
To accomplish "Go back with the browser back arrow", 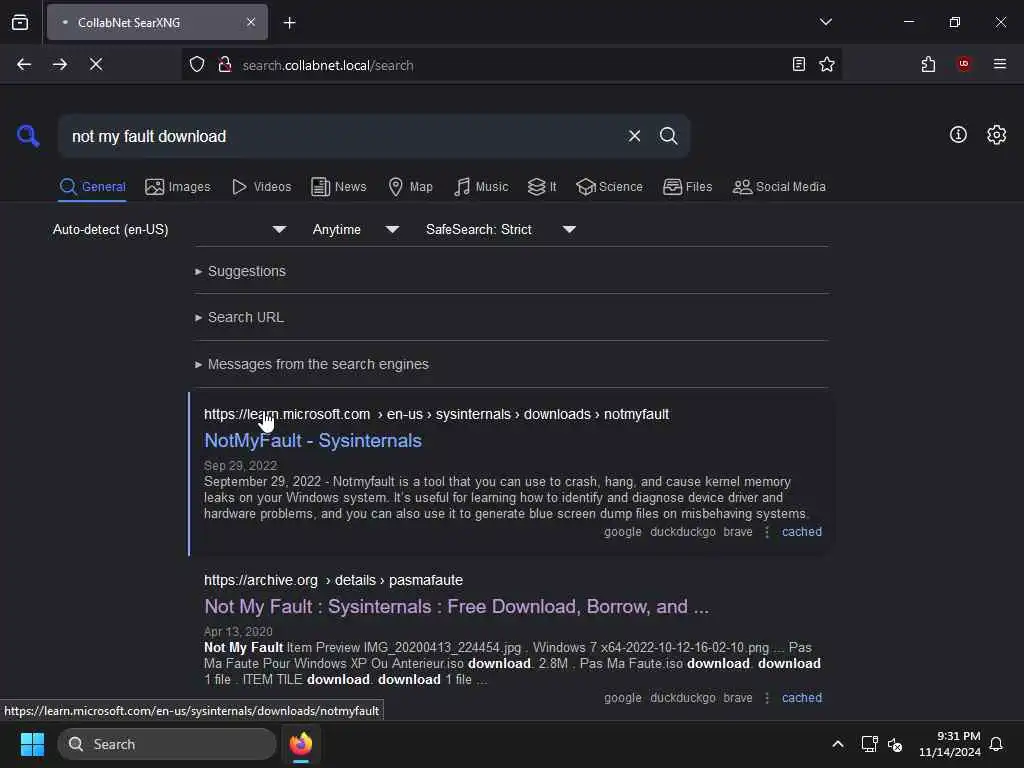I will [24, 64].
